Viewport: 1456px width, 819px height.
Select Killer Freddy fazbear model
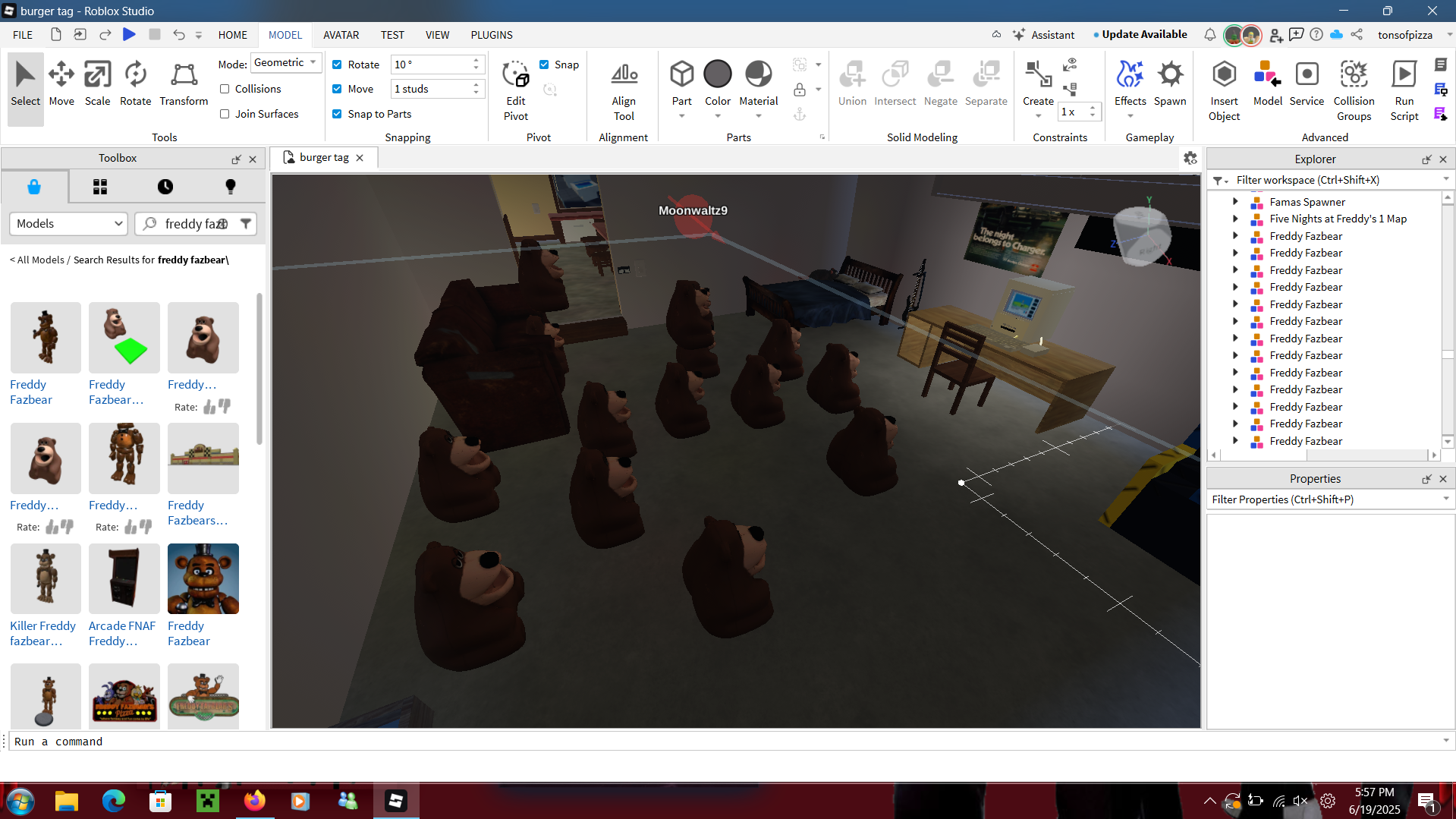(46, 595)
